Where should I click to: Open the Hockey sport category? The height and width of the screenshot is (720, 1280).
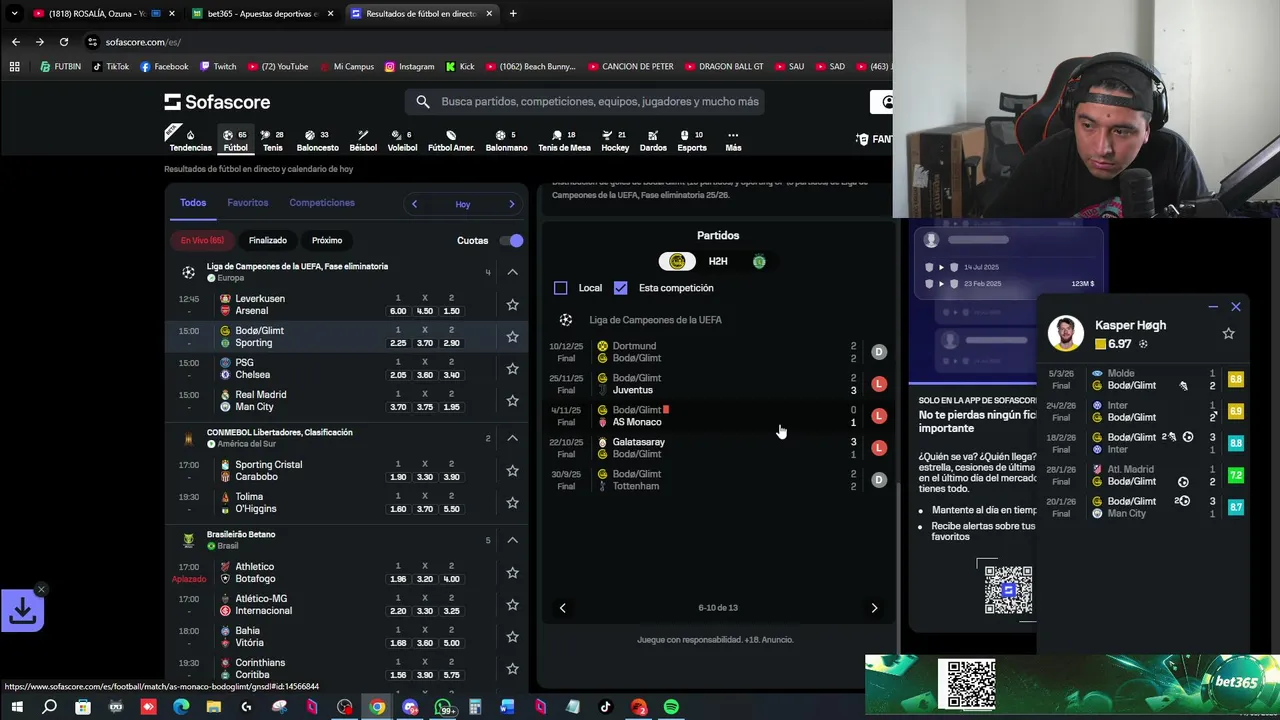pos(615,141)
